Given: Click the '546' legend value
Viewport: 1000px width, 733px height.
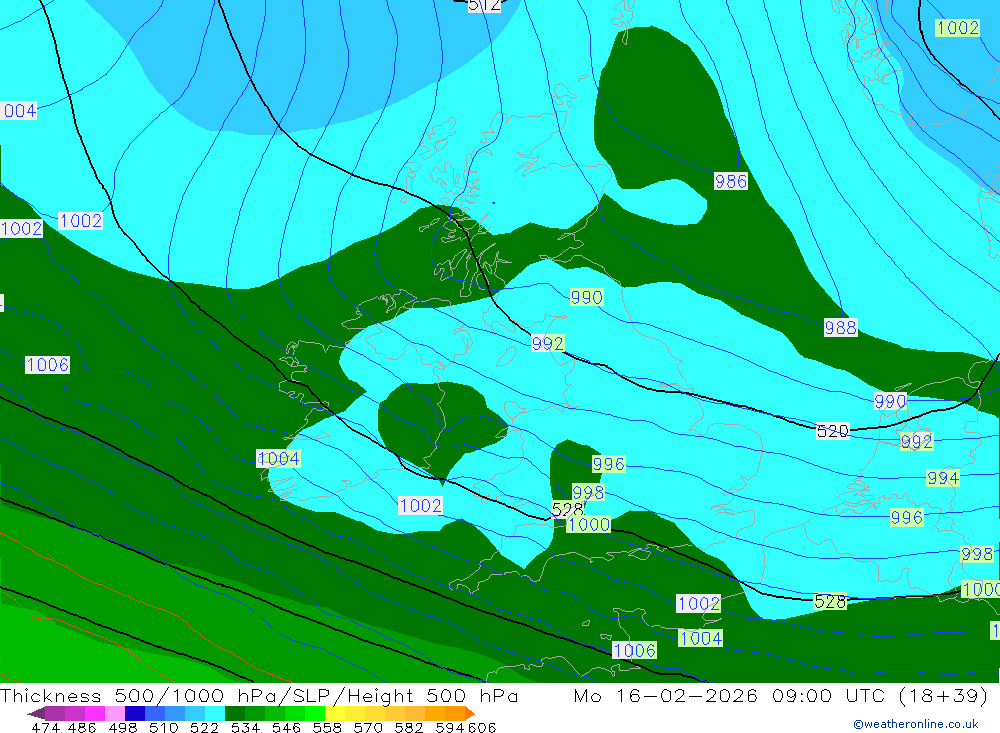Looking at the screenshot, I should pyautogui.click(x=286, y=728).
